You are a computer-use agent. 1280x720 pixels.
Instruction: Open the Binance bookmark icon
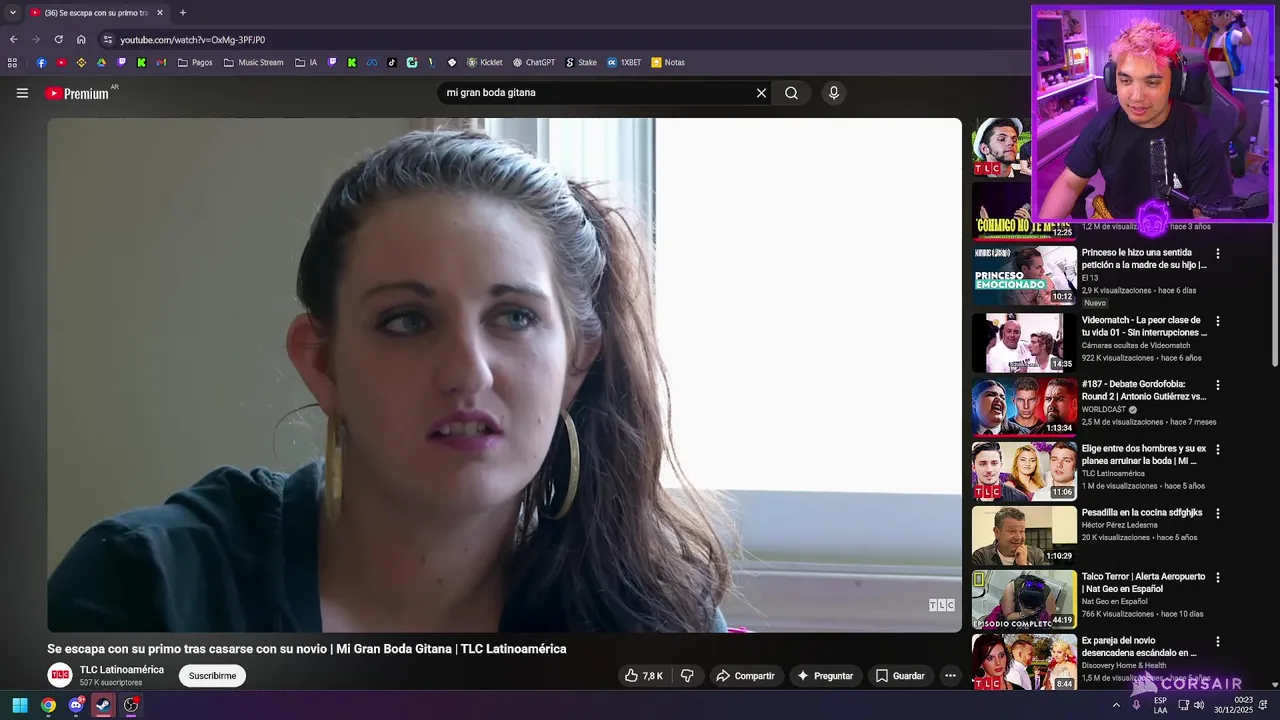click(81, 62)
